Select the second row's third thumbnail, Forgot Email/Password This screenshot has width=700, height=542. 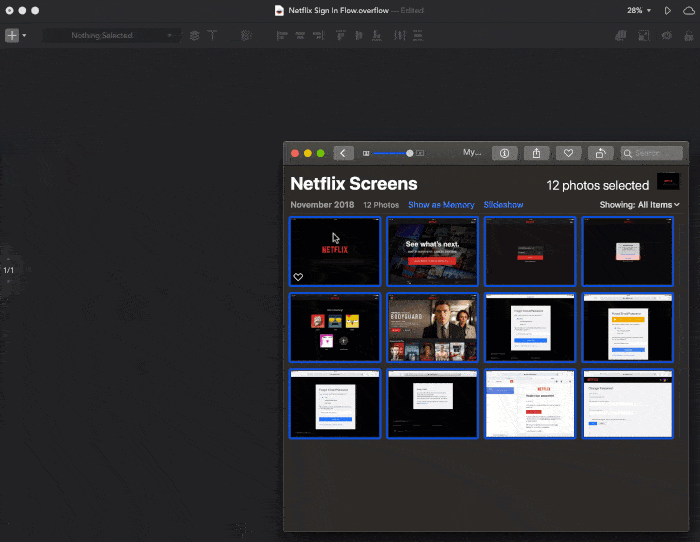530,328
